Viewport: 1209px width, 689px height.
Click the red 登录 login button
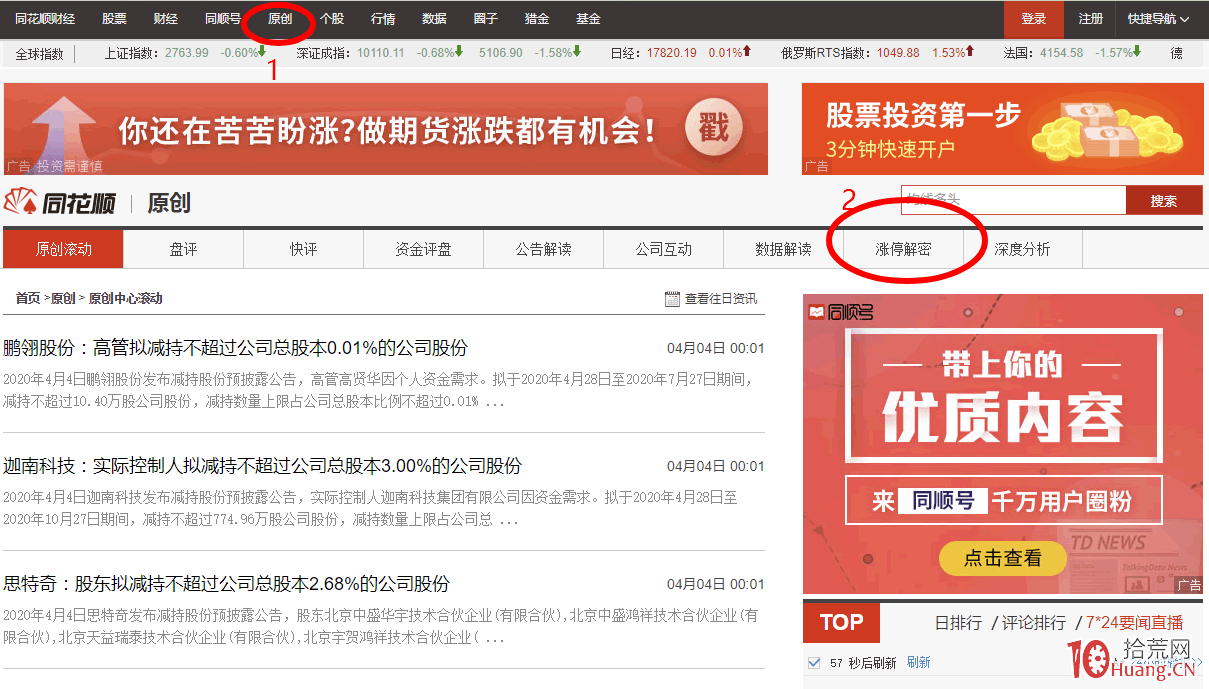[1033, 19]
